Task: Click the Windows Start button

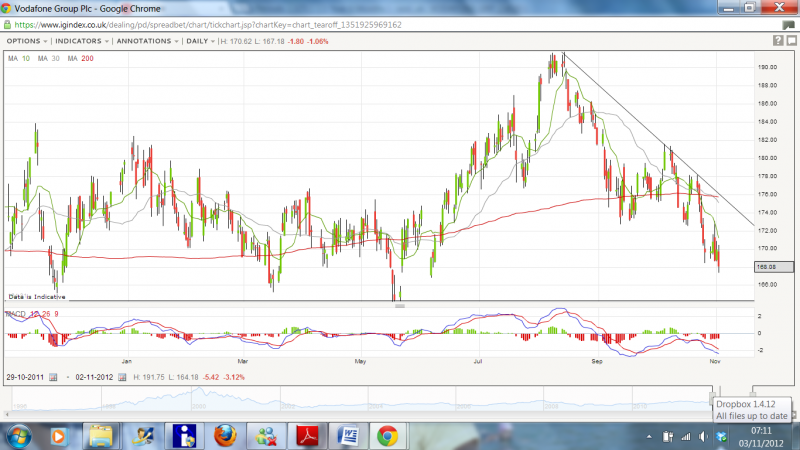Action: coord(20,436)
